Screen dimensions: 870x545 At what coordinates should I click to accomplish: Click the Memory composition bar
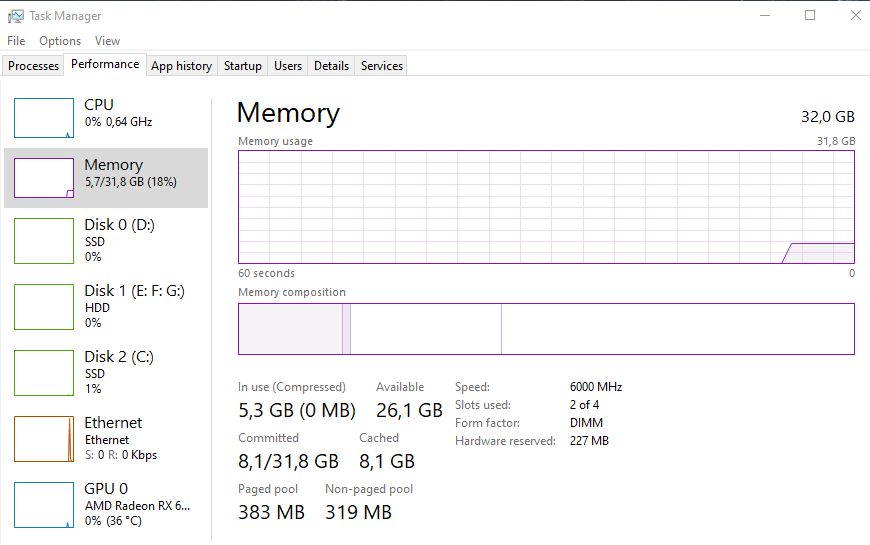[x=546, y=329]
